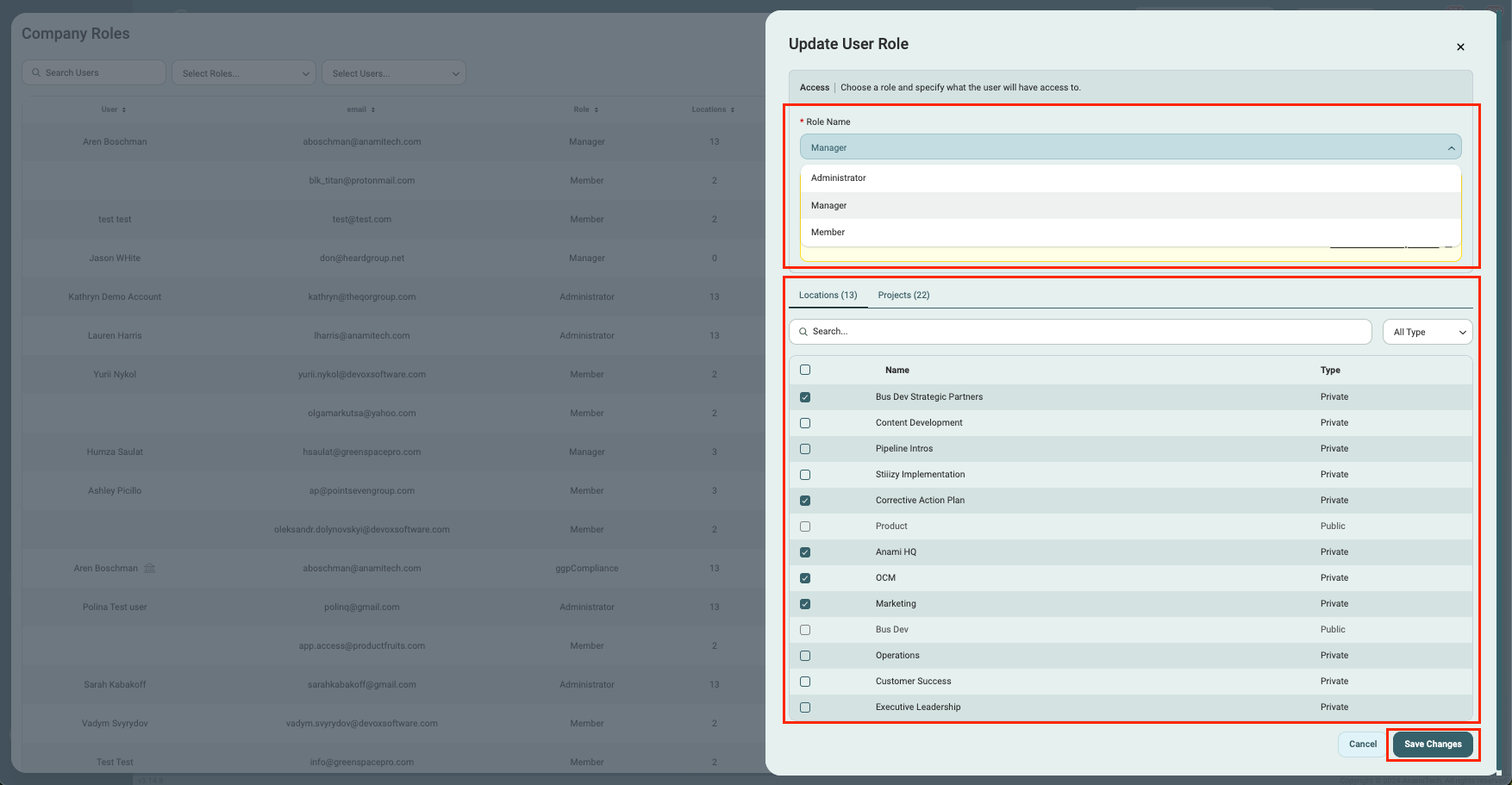Image resolution: width=1512 pixels, height=785 pixels.
Task: Click the search icon in locations search
Action: pos(803,332)
